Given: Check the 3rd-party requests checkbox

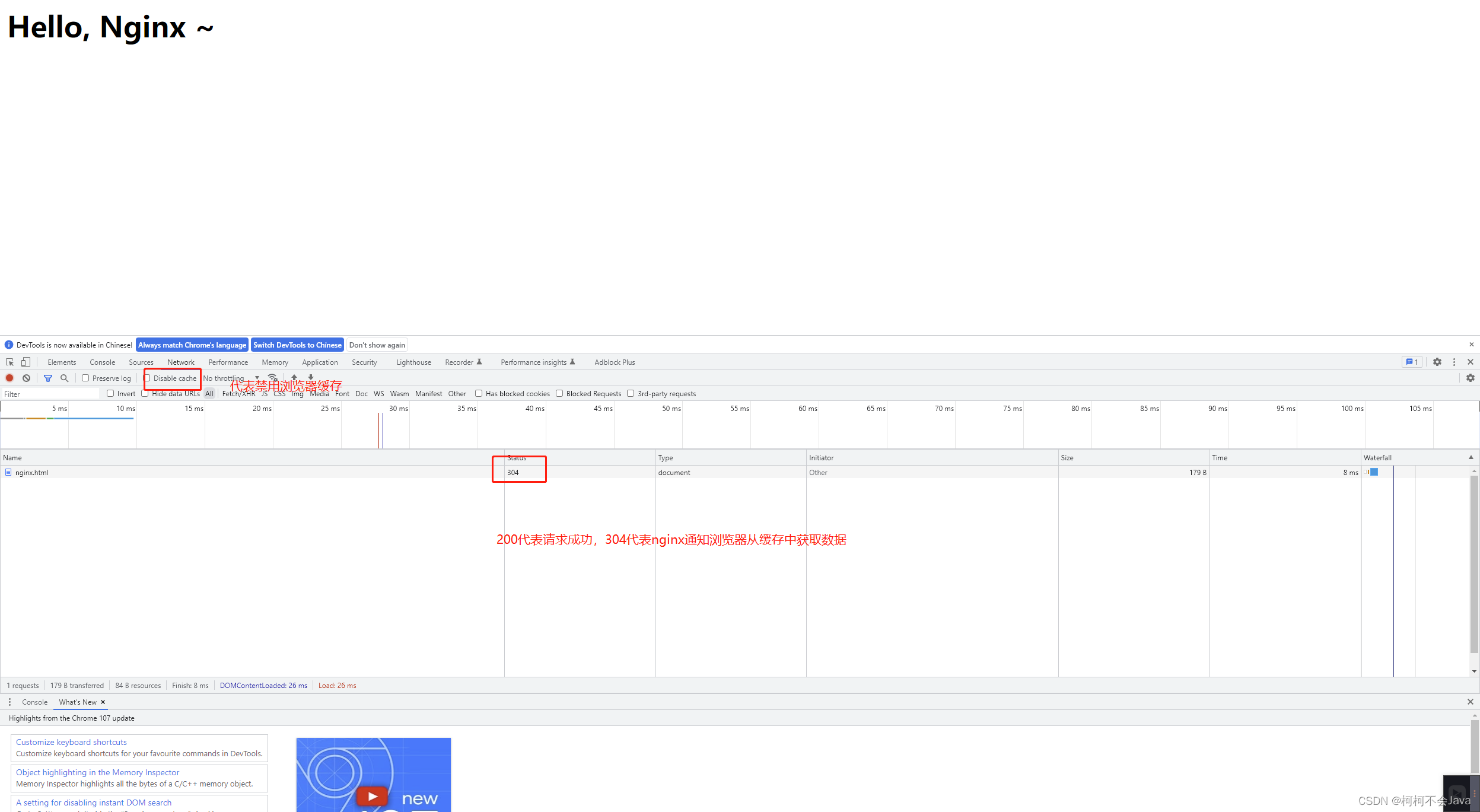Looking at the screenshot, I should point(631,393).
